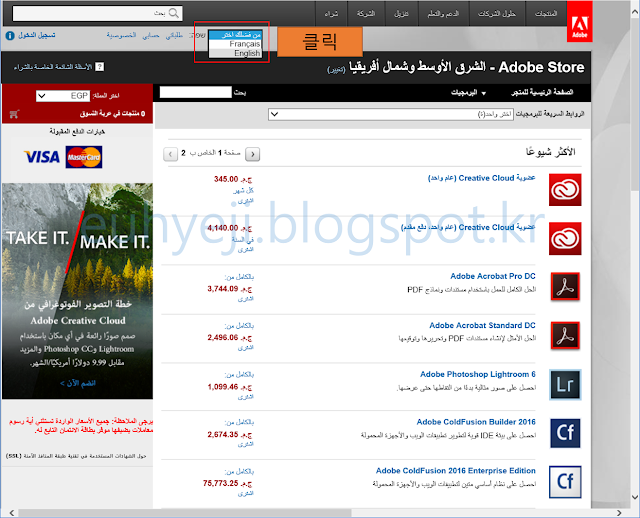Click the search magnifier icon
640x518 pixels.
pyautogui.click(x=174, y=13)
